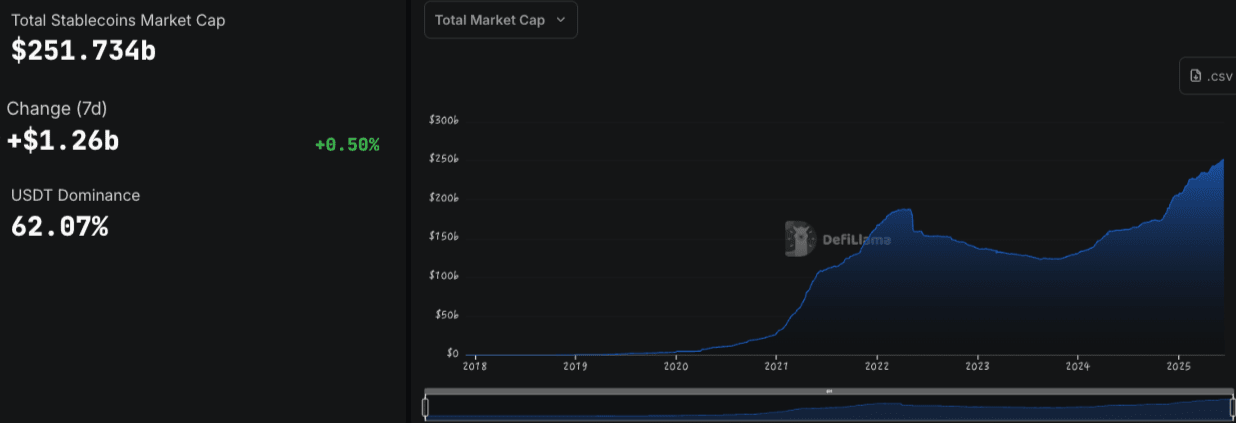Click the center grip atop the range selector
This screenshot has height=423, width=1236.
click(x=829, y=391)
